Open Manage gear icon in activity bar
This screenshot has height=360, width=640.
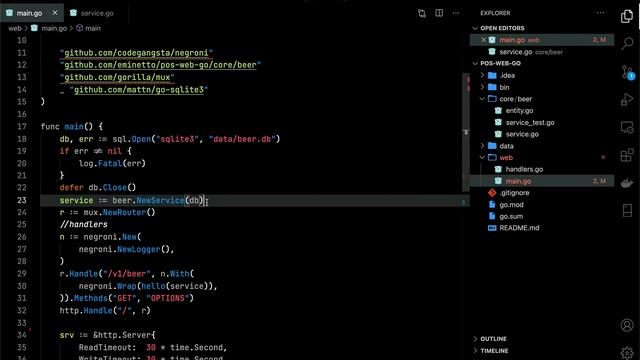[x=627, y=352]
